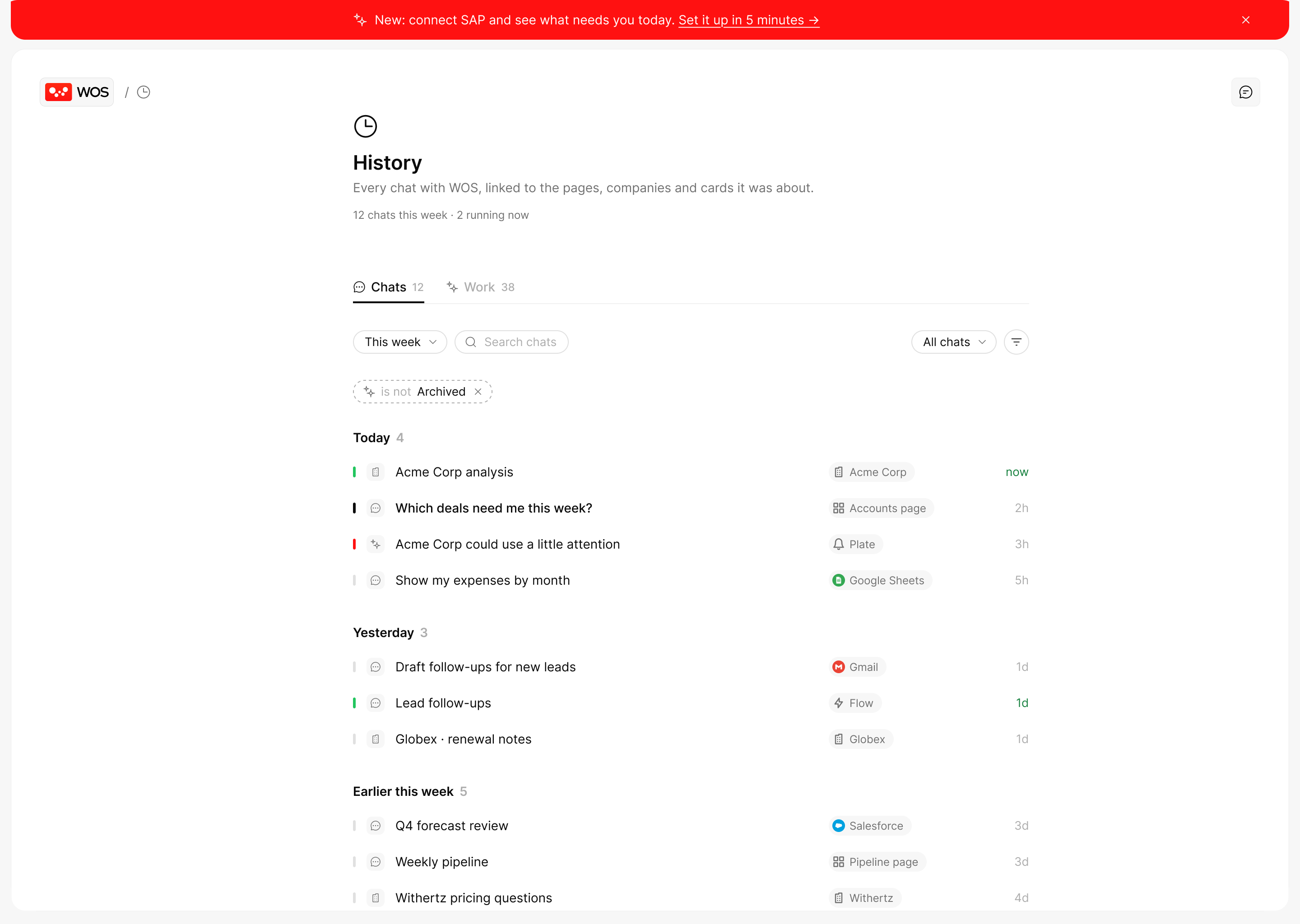This screenshot has width=1300, height=924.
Task: Click chat bubble icon beside Lead follow-ups
Action: pos(376,703)
